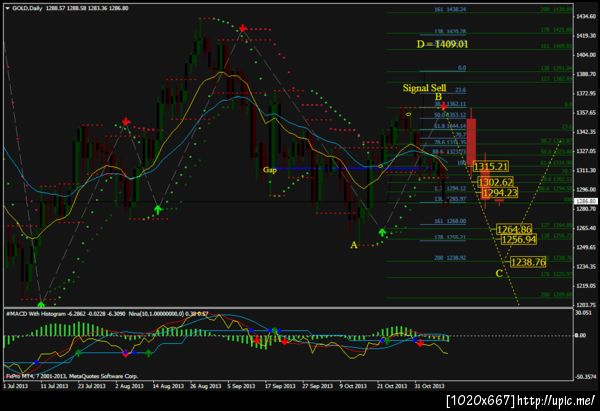This screenshot has height=411, width=600.
Task: Select the price box 1315.21
Action: (x=491, y=166)
